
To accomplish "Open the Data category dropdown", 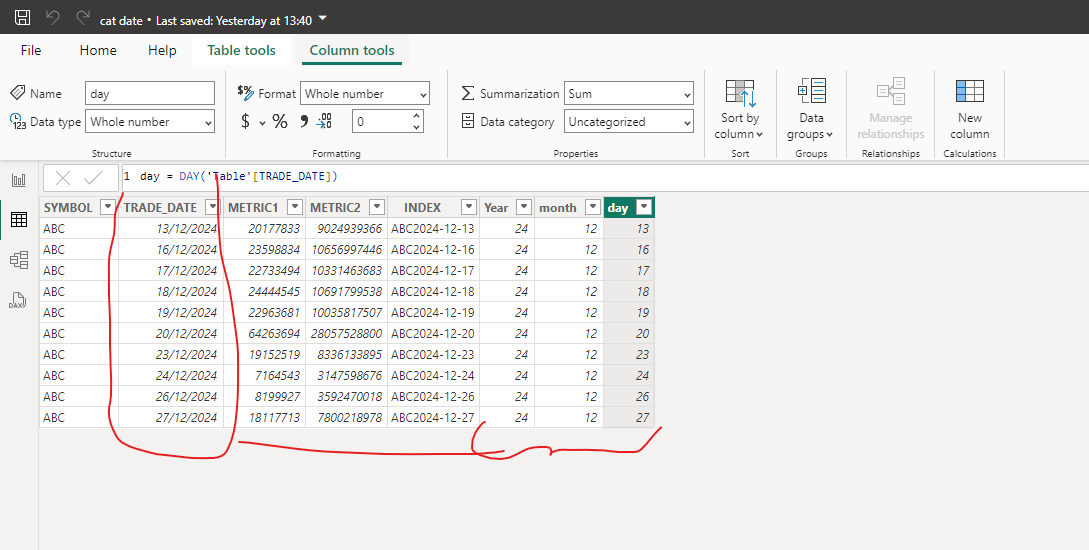I will (629, 122).
